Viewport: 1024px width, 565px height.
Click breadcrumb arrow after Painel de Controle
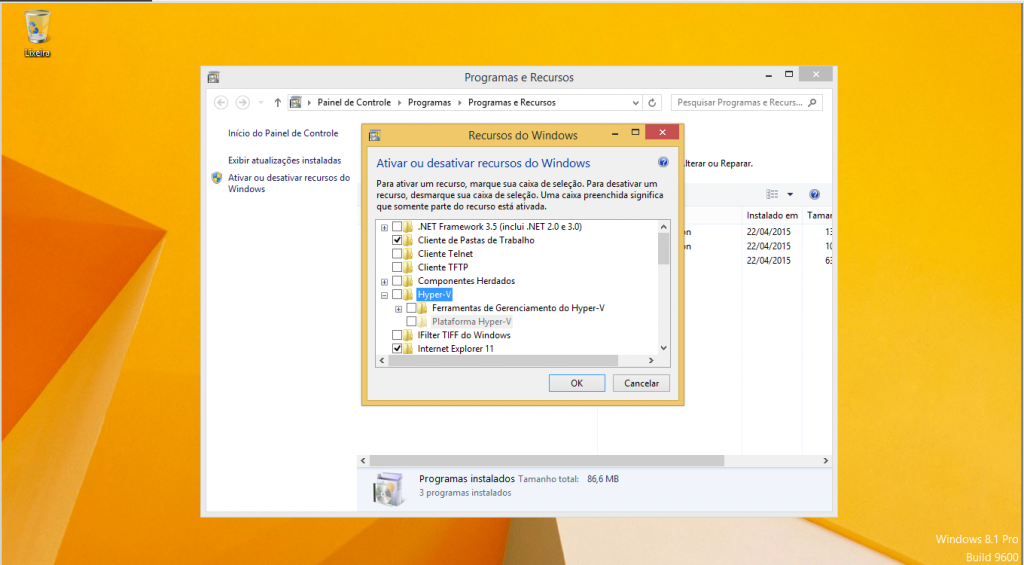point(400,103)
